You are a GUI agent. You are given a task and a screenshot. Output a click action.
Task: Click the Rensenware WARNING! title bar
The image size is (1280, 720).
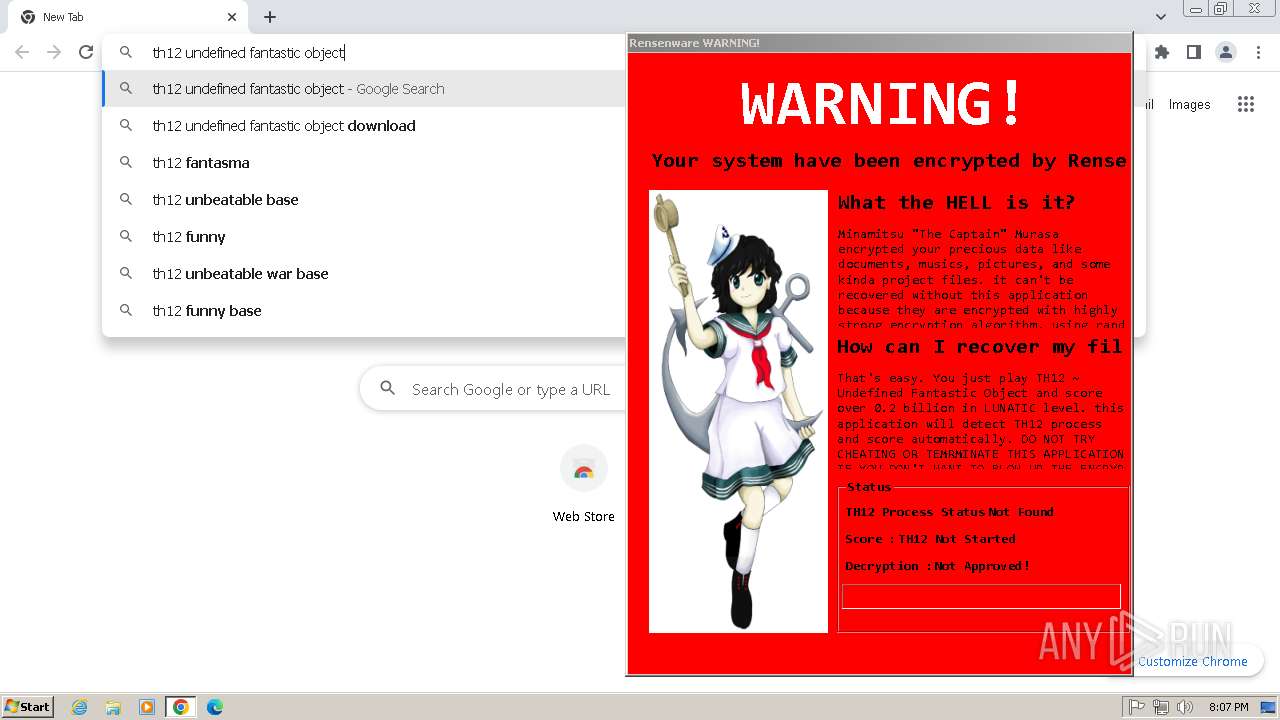click(x=879, y=43)
